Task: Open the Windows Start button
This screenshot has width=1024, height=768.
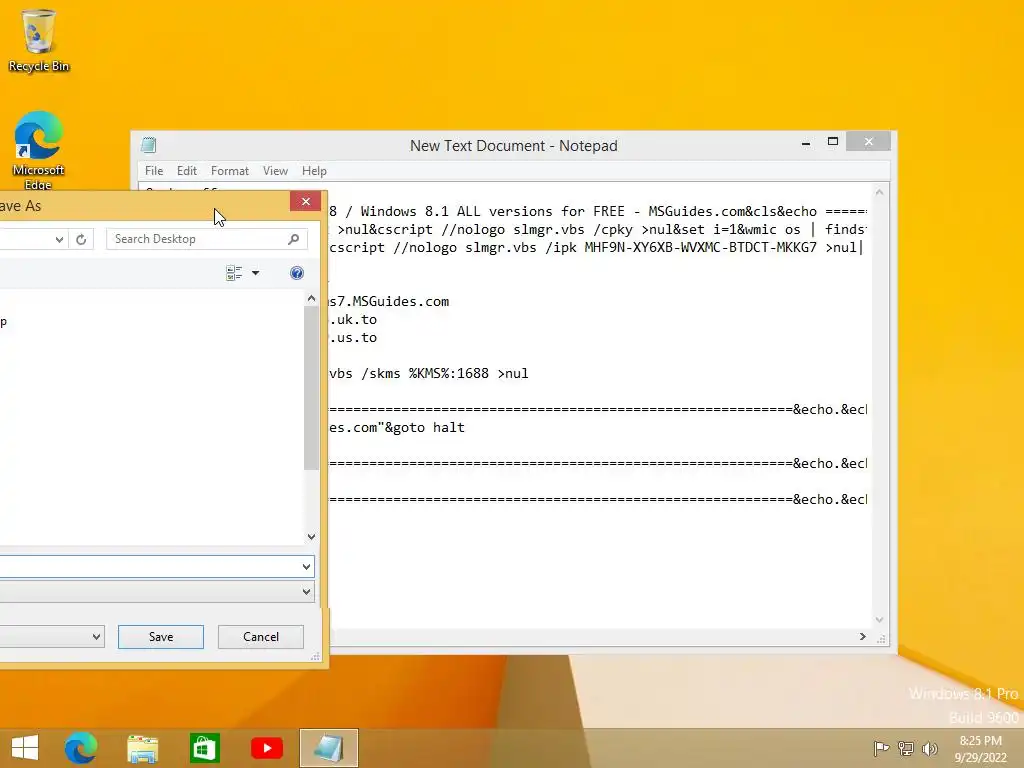Action: (25, 748)
